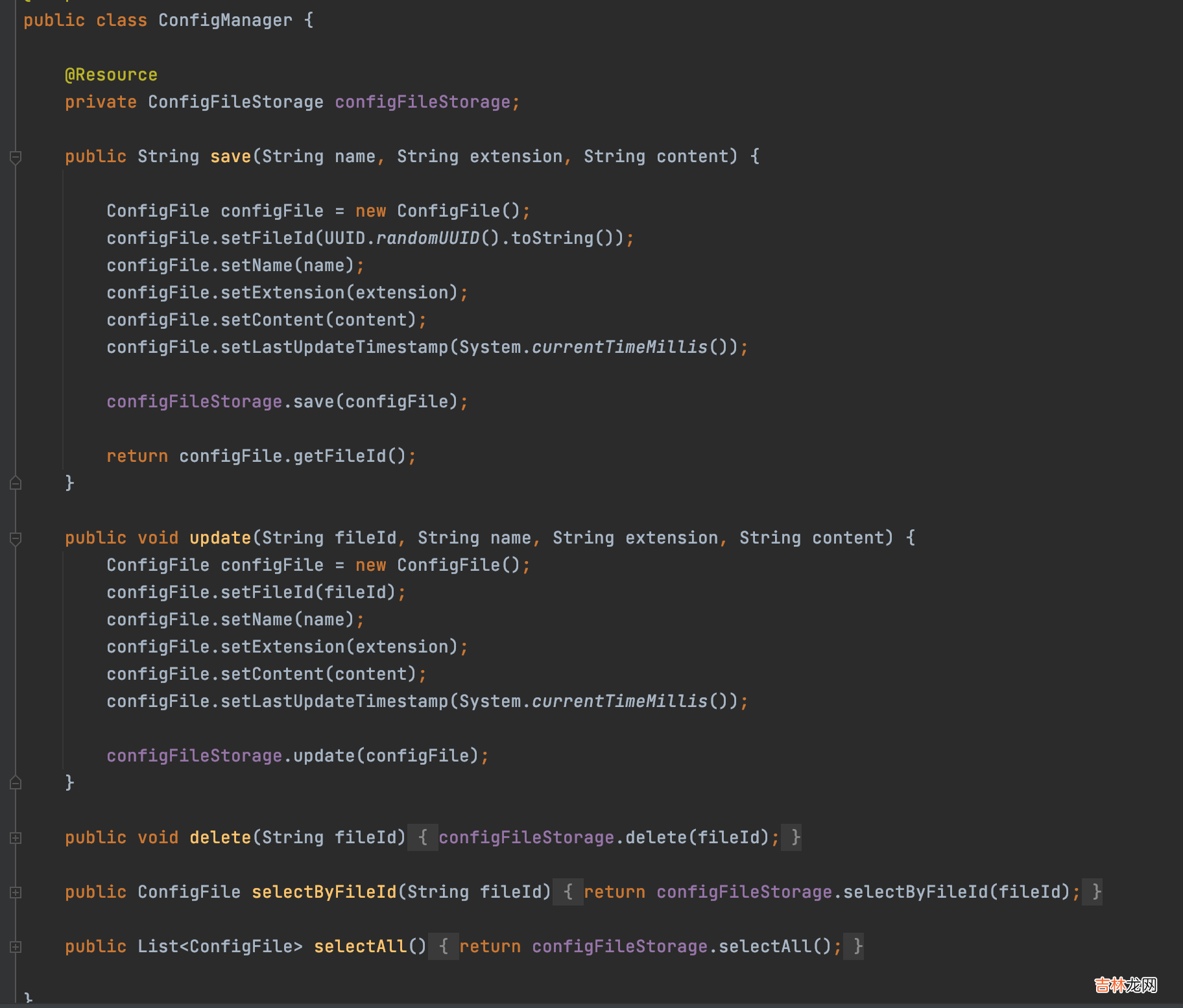Click the fold-end marker closing the save method
Image resolution: width=1183 pixels, height=1008 pixels.
click(16, 483)
